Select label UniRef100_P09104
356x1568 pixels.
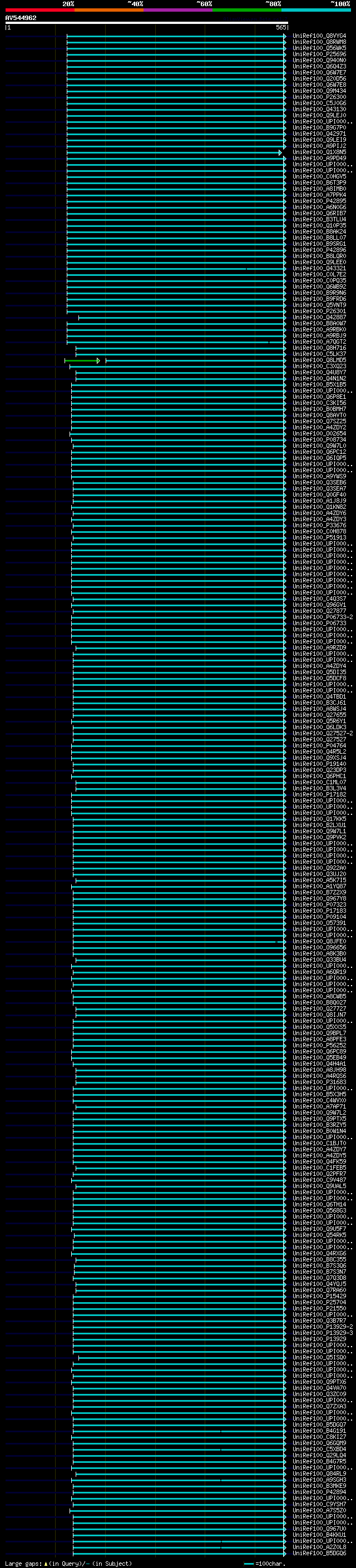point(319,917)
